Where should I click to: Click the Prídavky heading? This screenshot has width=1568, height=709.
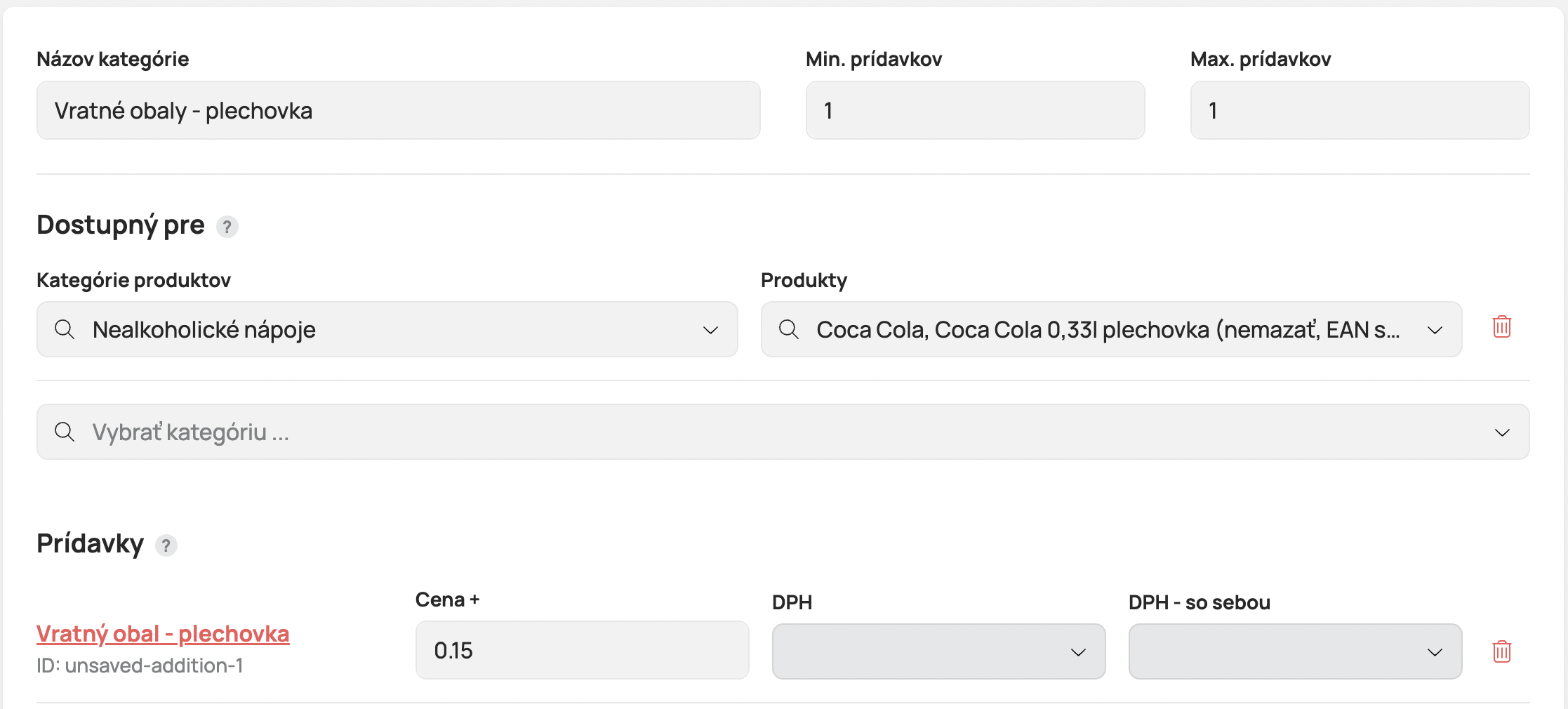[x=90, y=544]
